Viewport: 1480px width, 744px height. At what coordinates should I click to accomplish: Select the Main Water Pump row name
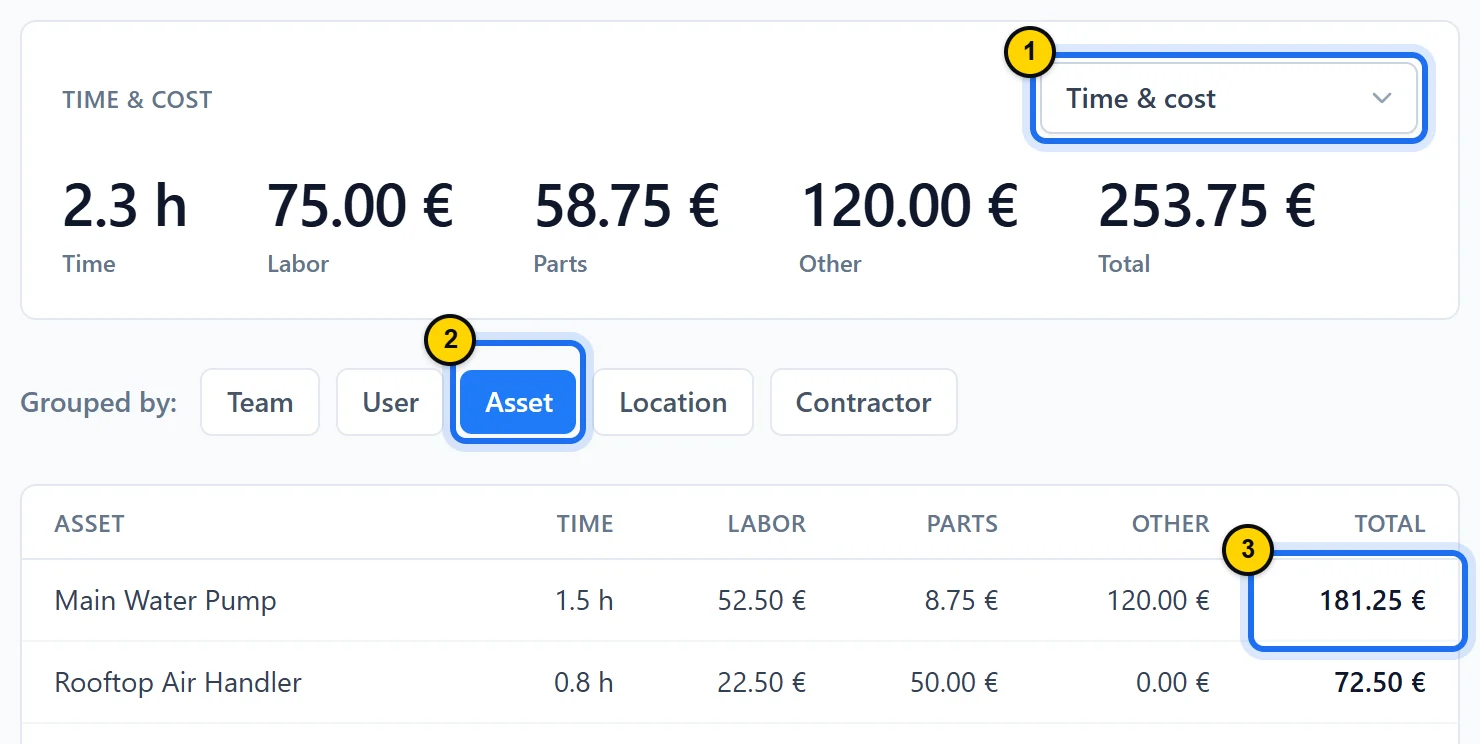point(165,601)
